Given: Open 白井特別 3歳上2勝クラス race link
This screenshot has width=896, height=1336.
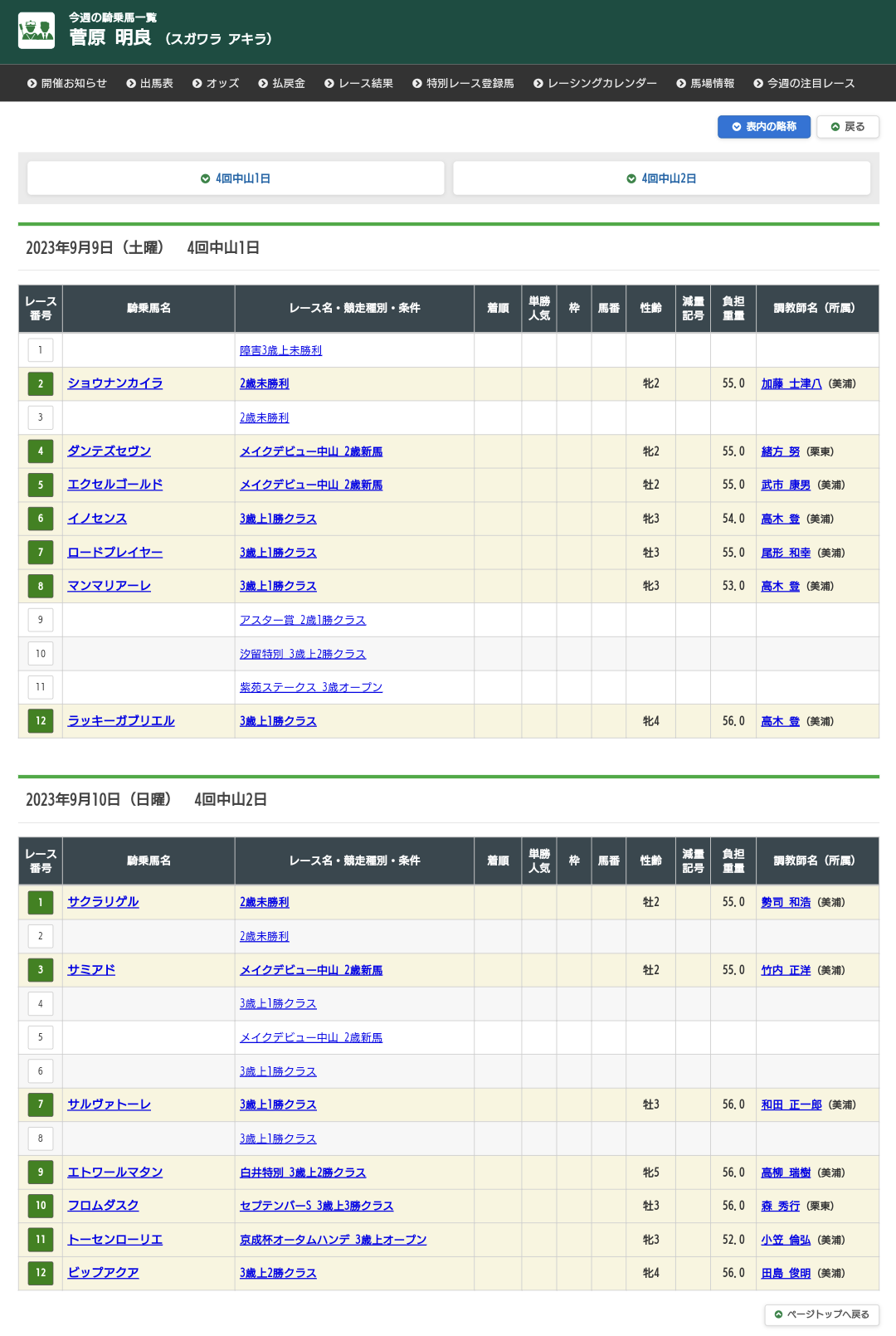Looking at the screenshot, I should click(303, 1173).
